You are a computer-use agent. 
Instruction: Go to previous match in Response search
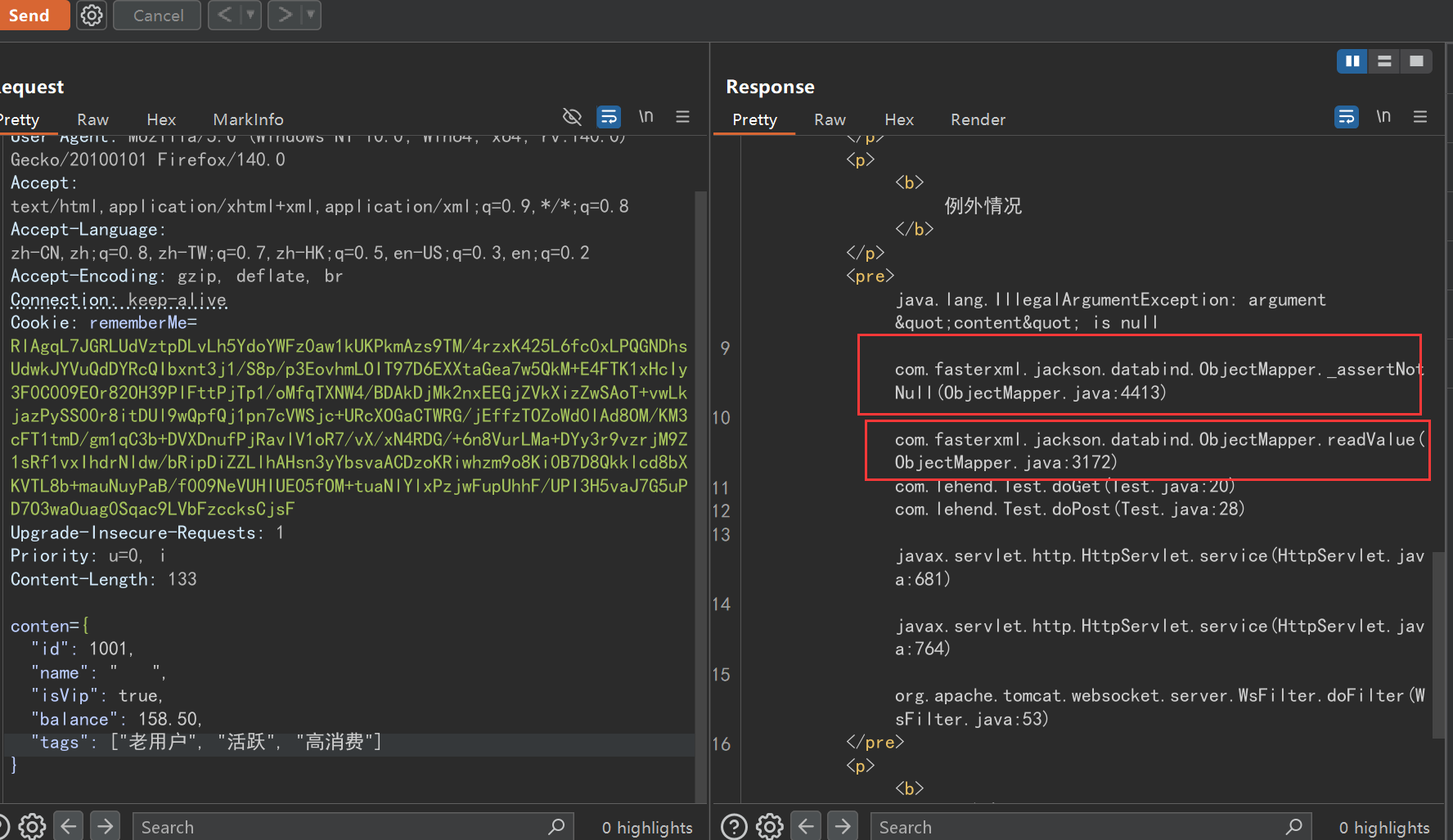coord(806,826)
